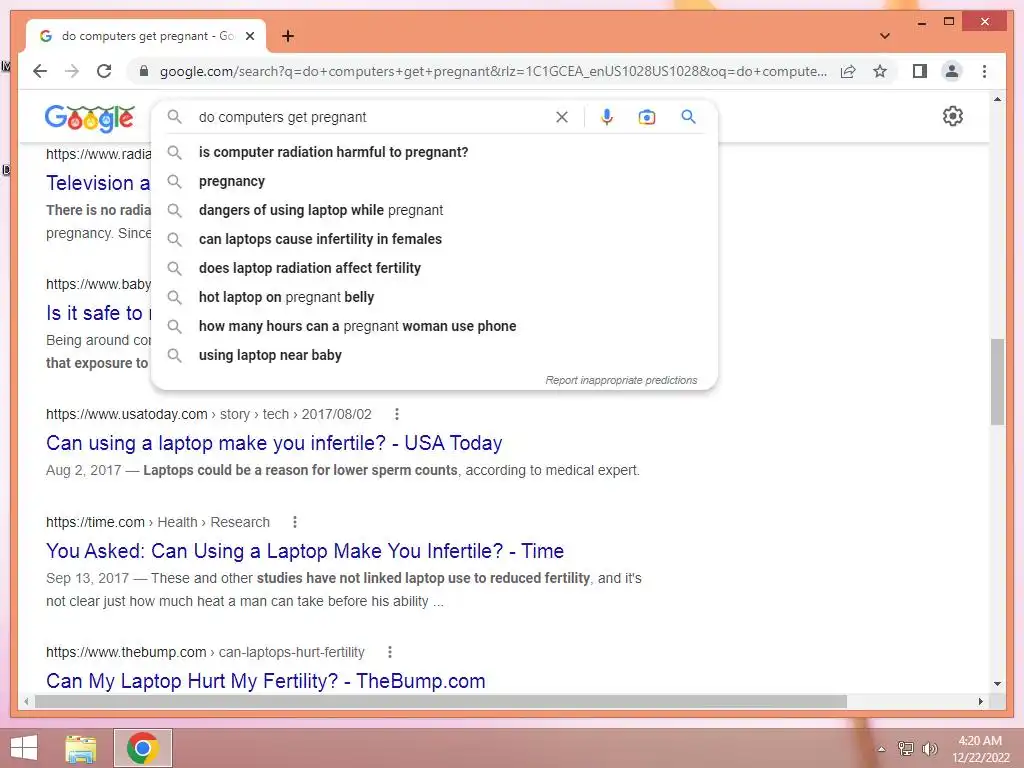Click the horizontal scrollbar left arrow

(x=26, y=701)
